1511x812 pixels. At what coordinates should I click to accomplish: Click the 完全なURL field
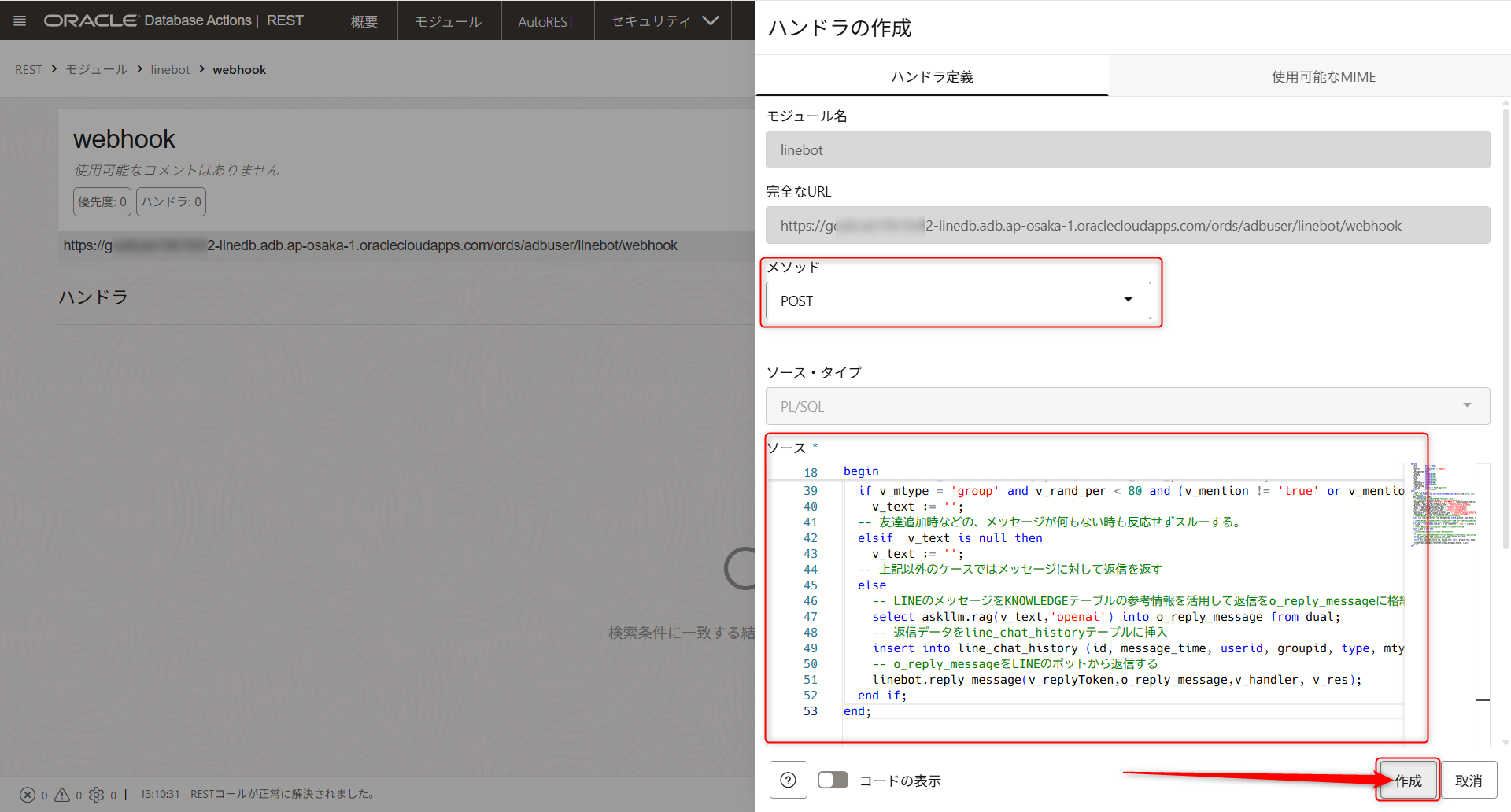[x=1128, y=225]
